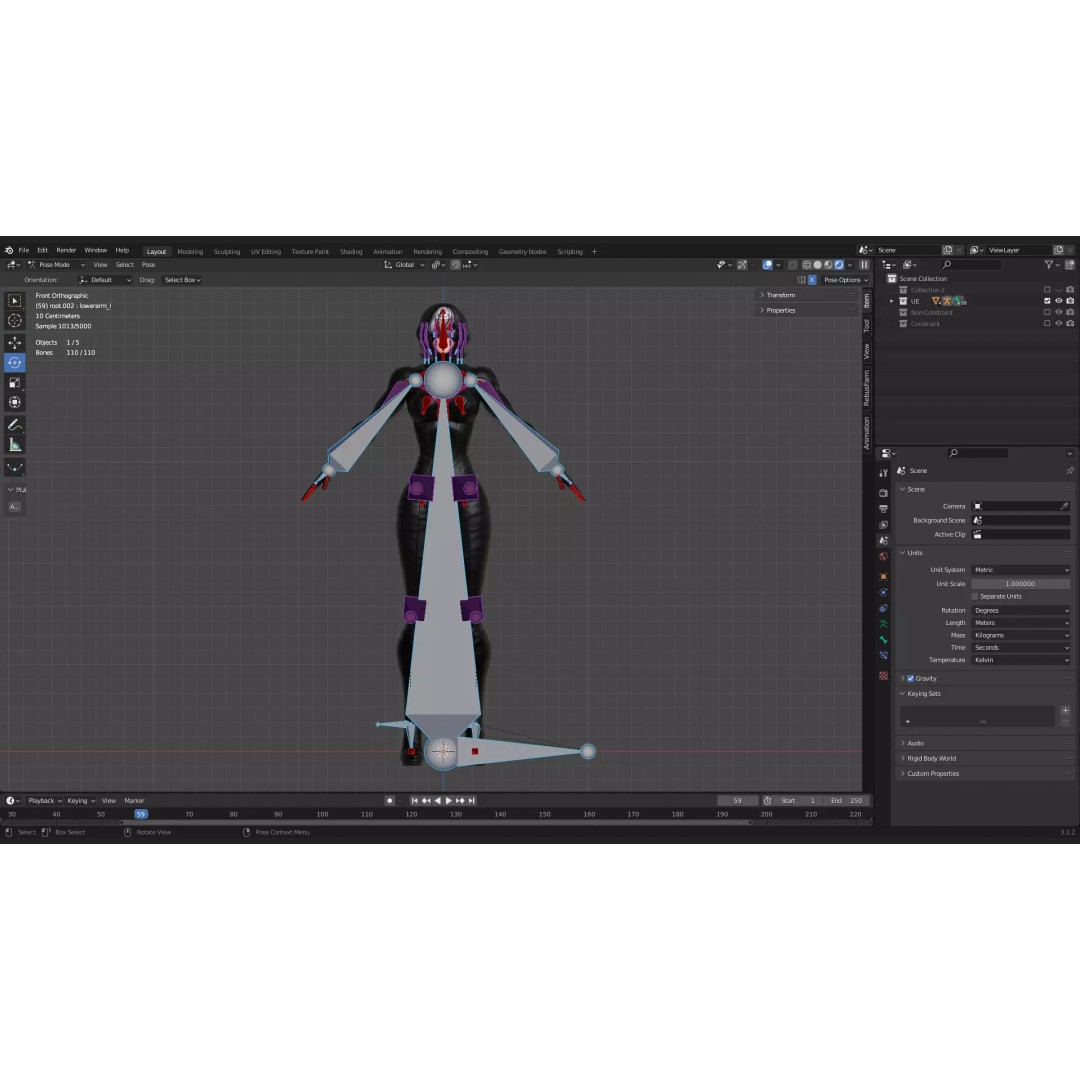Open the Bone Constraints properties tab icon
1080x1080 pixels.
(884, 656)
